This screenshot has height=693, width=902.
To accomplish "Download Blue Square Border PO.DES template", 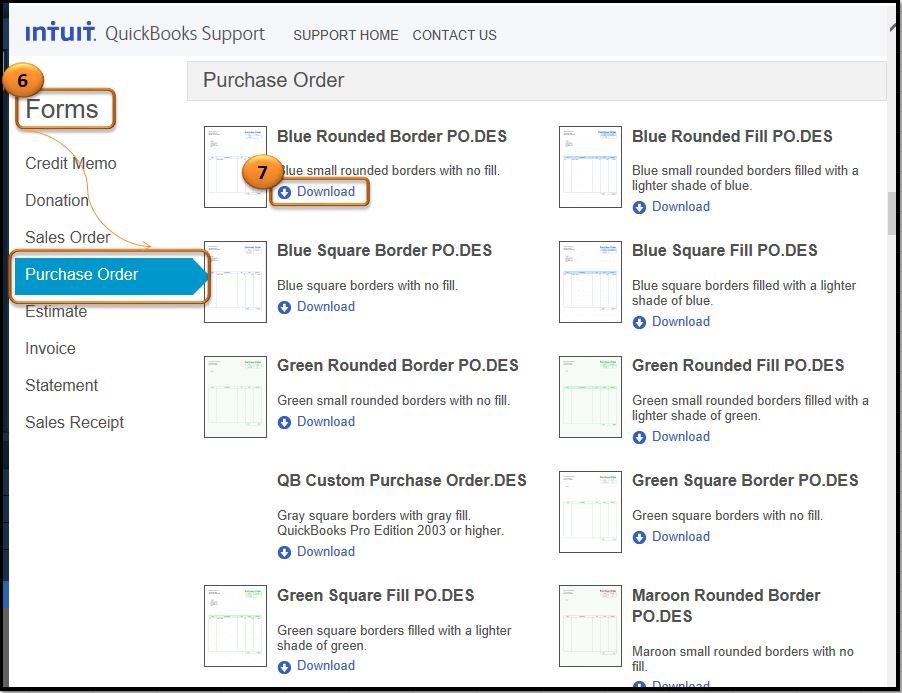I will (326, 307).
